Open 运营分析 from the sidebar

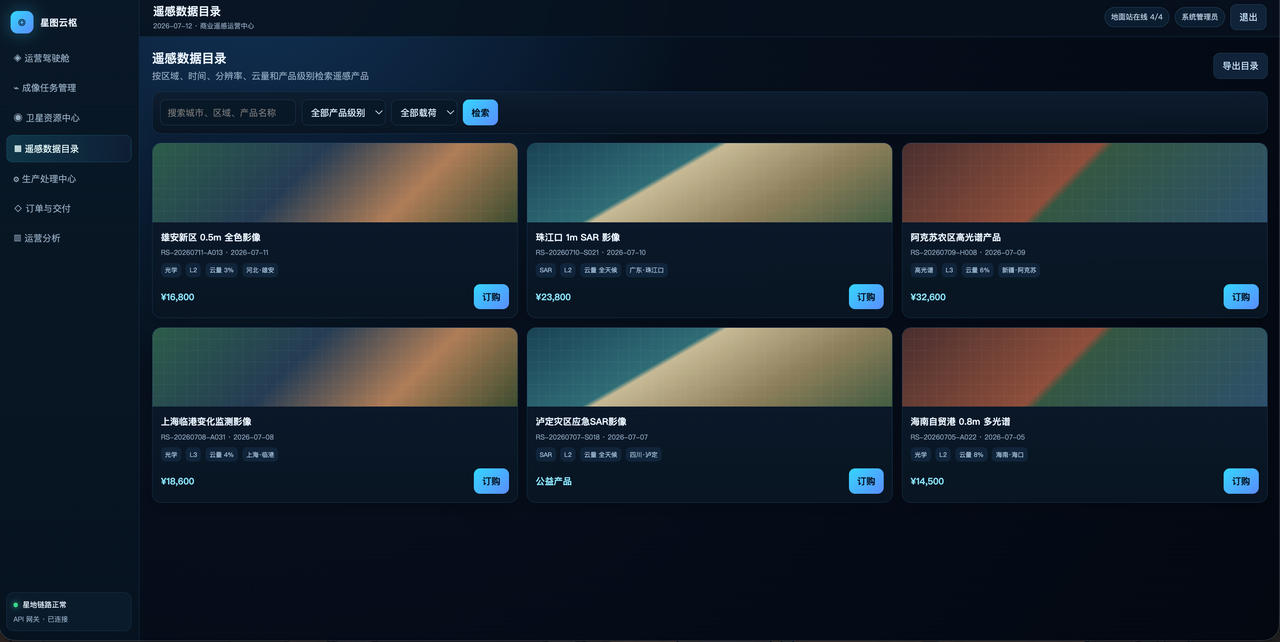(x=68, y=238)
